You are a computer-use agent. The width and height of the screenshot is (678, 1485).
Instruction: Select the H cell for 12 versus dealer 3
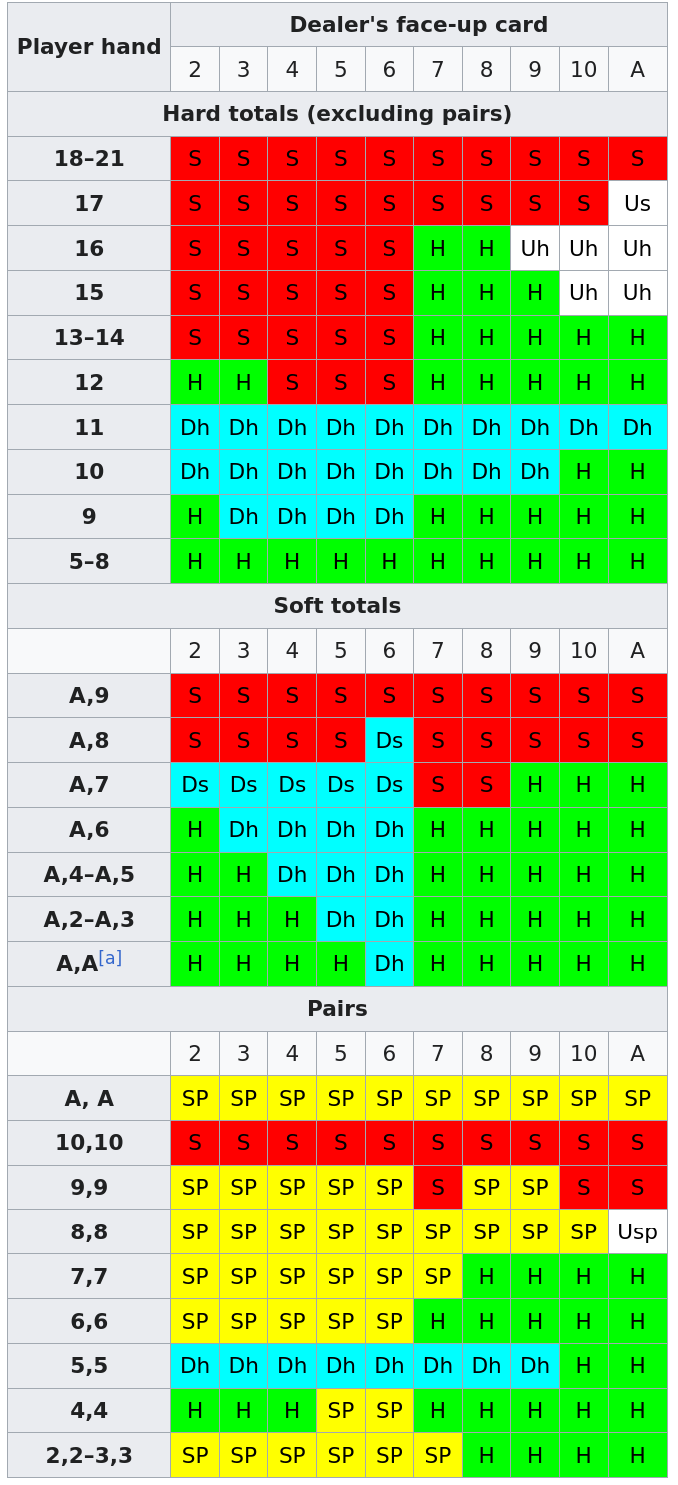click(243, 383)
